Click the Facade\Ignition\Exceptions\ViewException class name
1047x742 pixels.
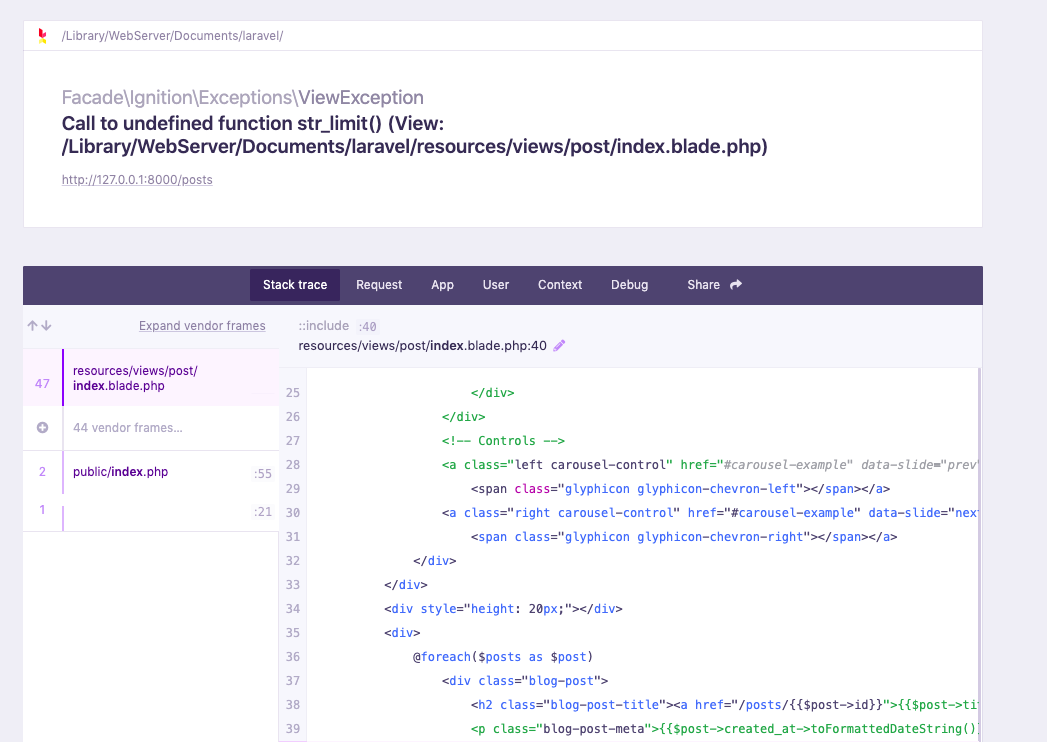coord(242,98)
